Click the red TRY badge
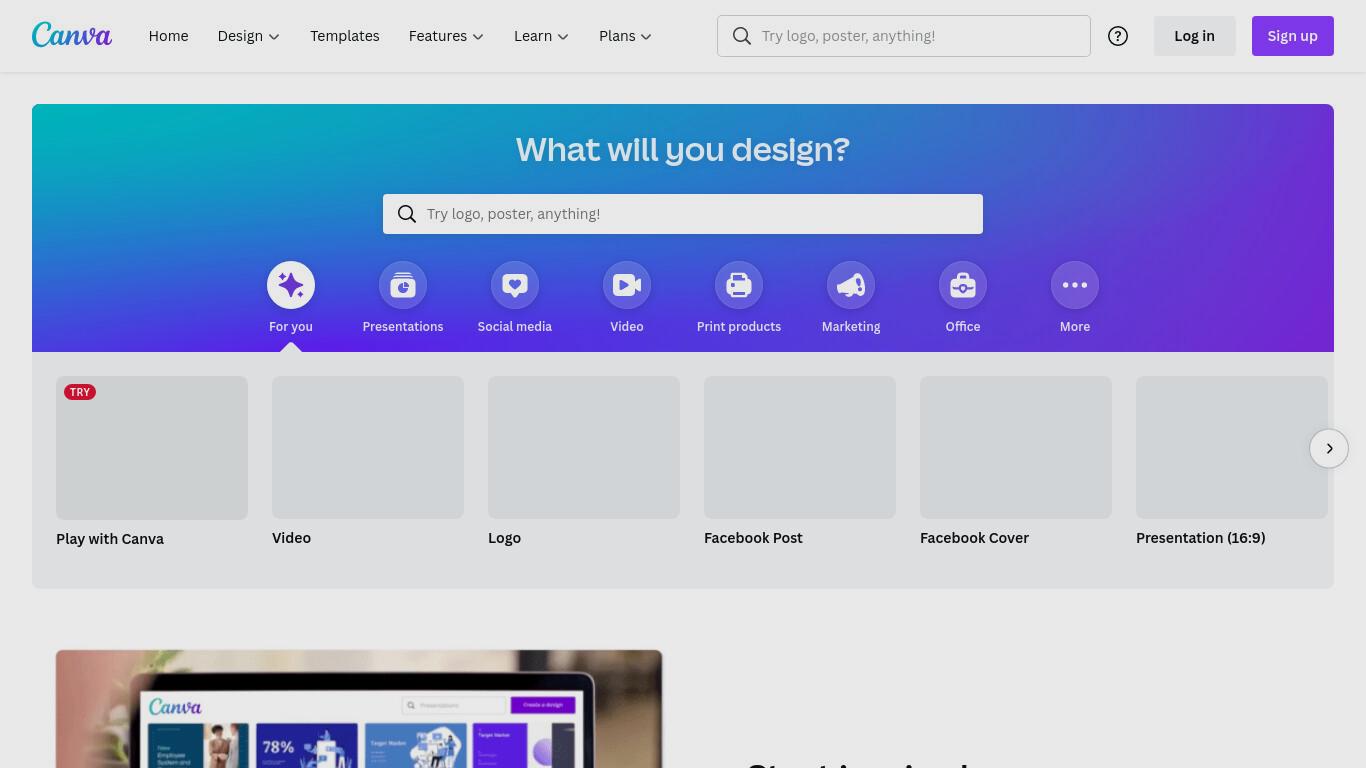The image size is (1366, 768). pos(80,392)
